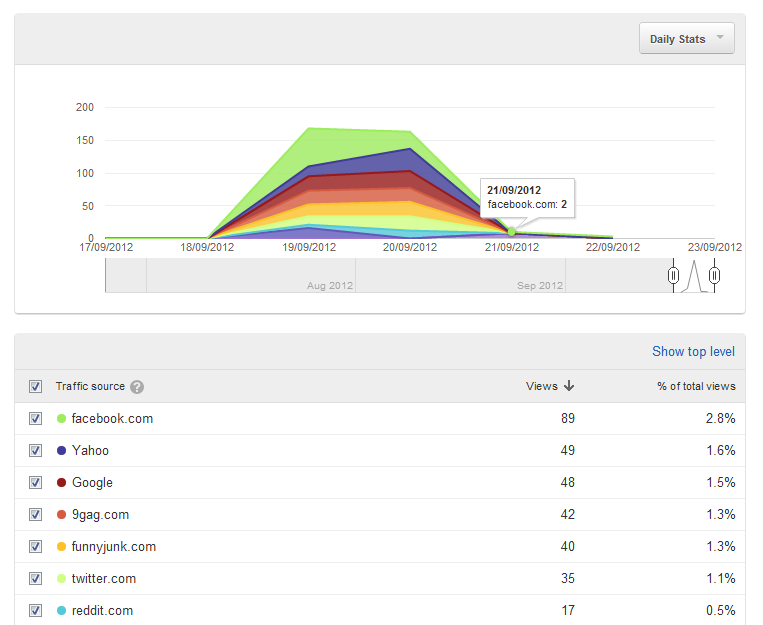Click the reddit.com traffic source name
This screenshot has height=625, width=763.
pos(103,610)
